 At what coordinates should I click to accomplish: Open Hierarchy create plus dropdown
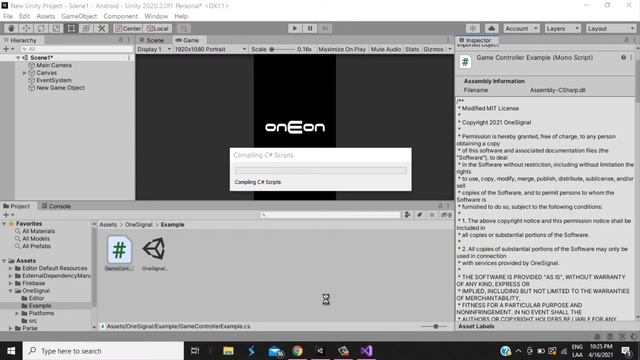pos(8,49)
